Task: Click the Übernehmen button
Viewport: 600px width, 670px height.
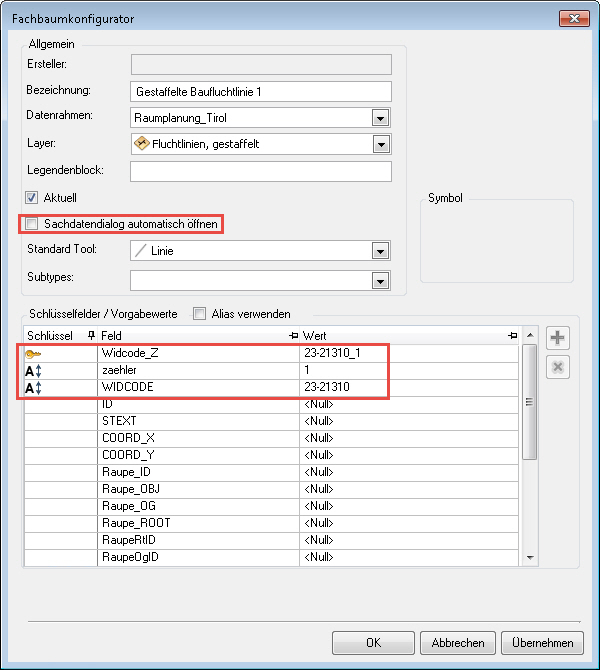Action: point(542,643)
